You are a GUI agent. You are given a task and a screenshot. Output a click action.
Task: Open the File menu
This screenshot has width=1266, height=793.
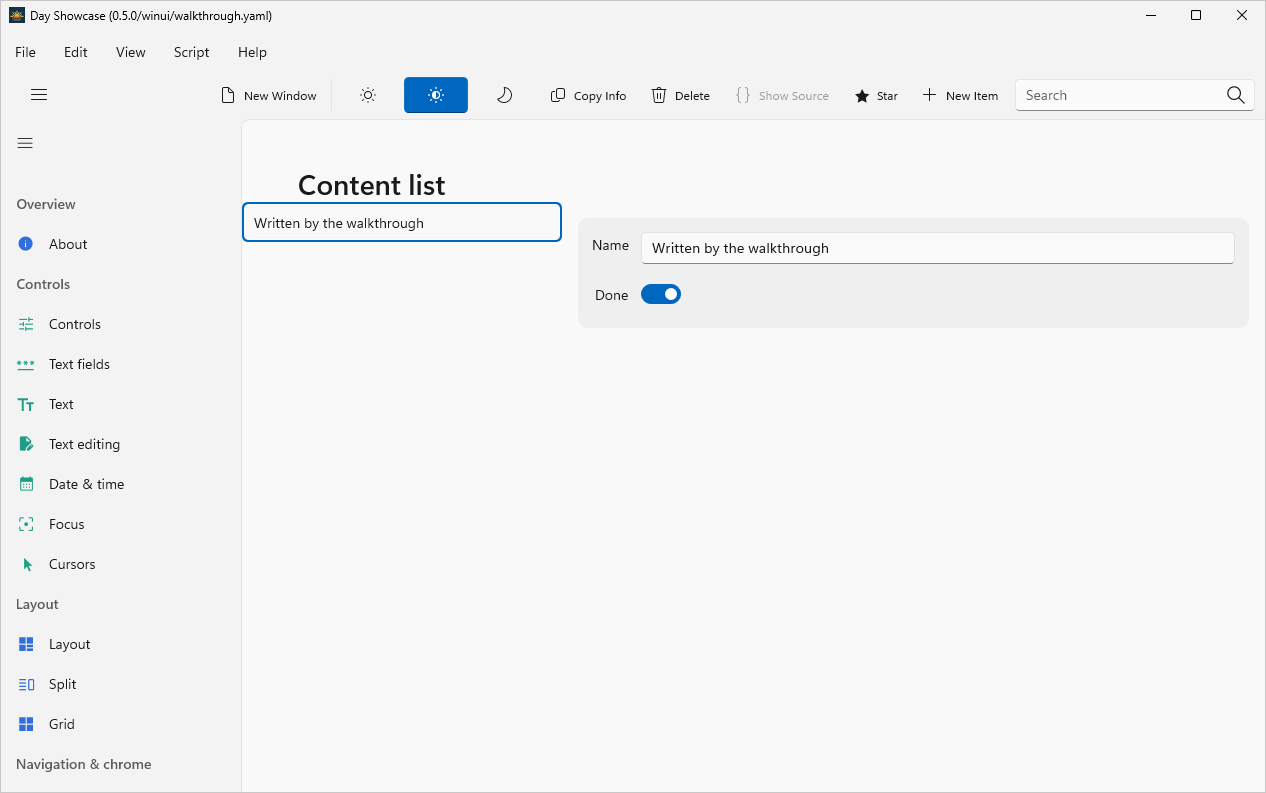pos(25,52)
